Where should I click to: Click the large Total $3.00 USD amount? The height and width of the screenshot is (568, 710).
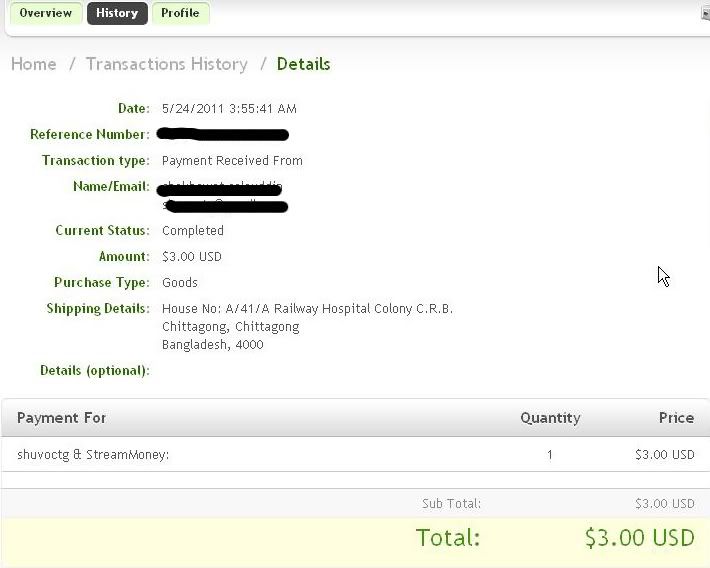pos(639,538)
